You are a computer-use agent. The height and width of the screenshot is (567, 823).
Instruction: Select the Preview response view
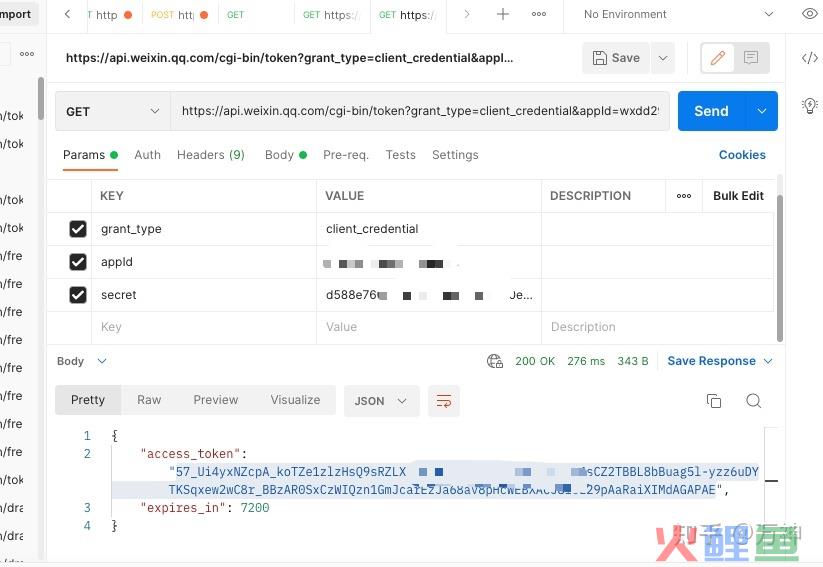216,400
